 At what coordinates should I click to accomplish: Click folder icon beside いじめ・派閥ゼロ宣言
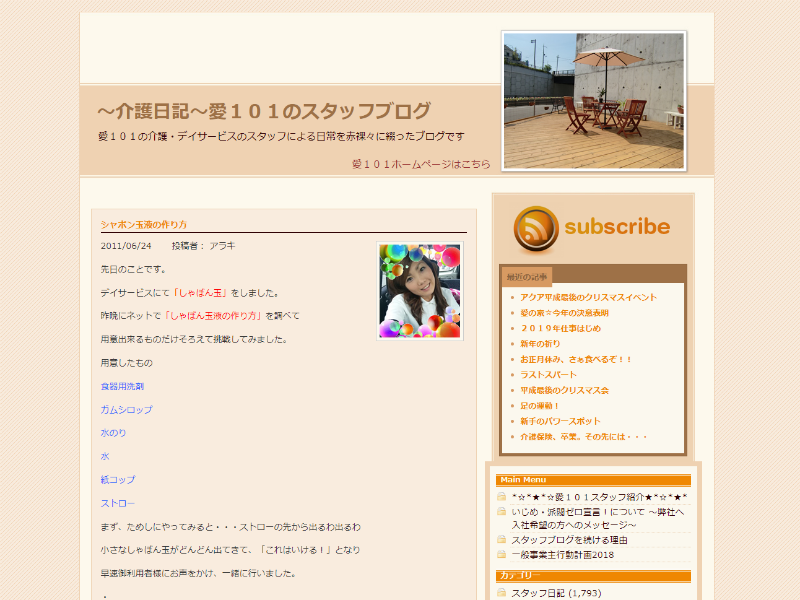tap(502, 511)
